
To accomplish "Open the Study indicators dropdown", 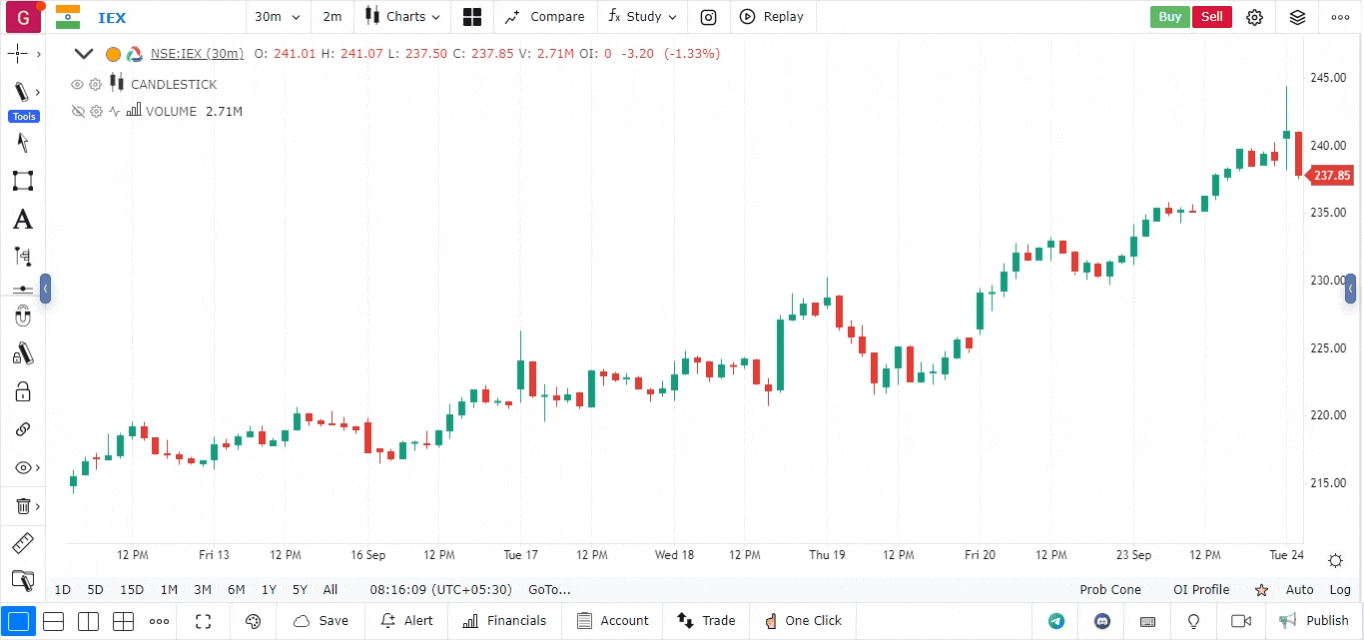I will pos(643,17).
